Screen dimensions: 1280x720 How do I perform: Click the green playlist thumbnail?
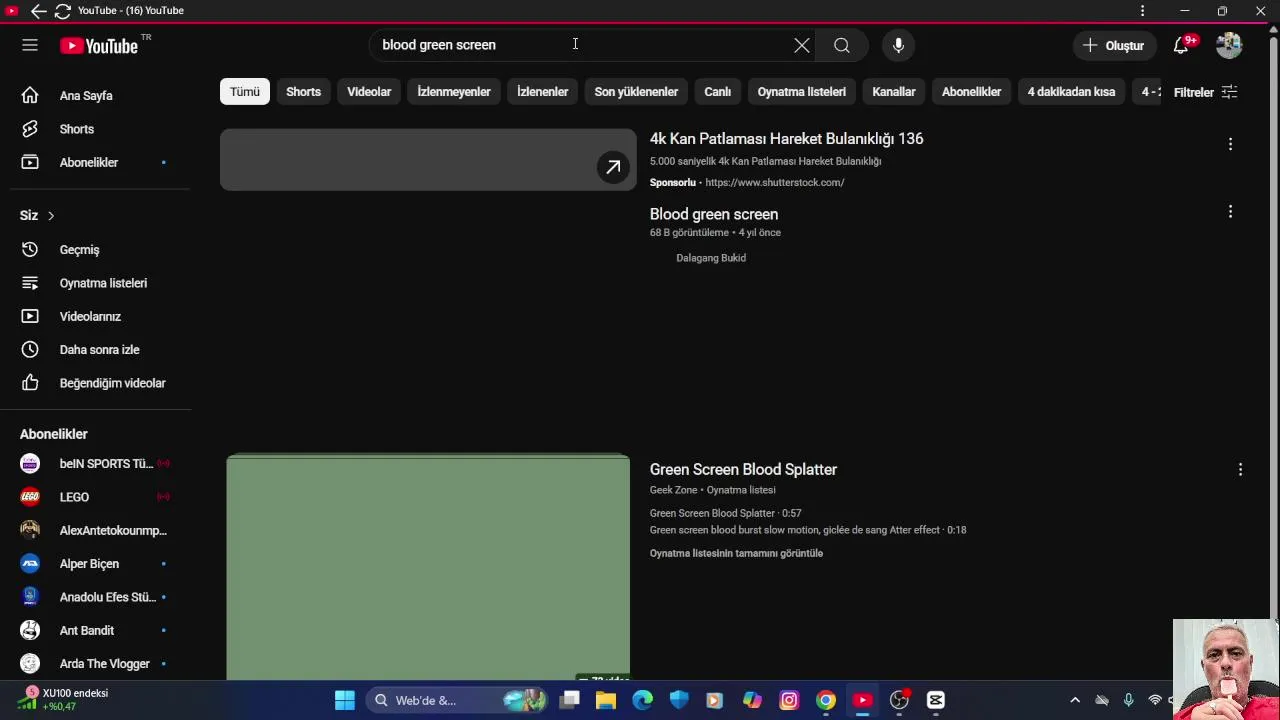click(x=428, y=567)
